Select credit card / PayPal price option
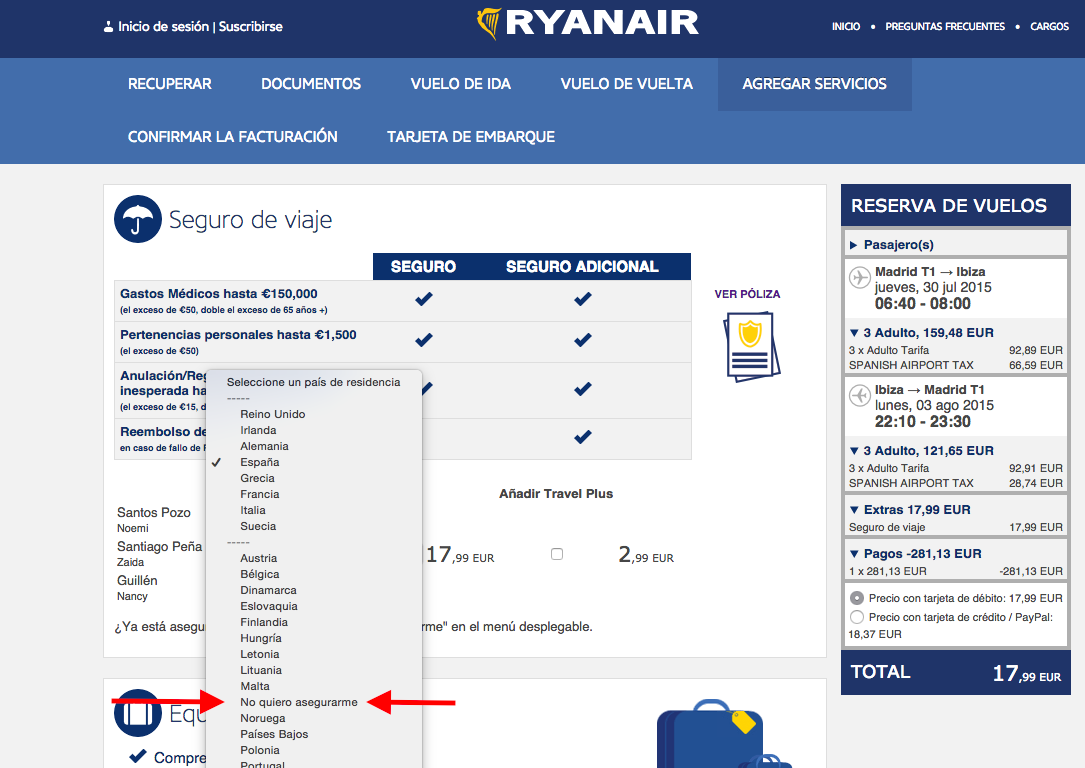The image size is (1085, 768). pyautogui.click(x=857, y=617)
